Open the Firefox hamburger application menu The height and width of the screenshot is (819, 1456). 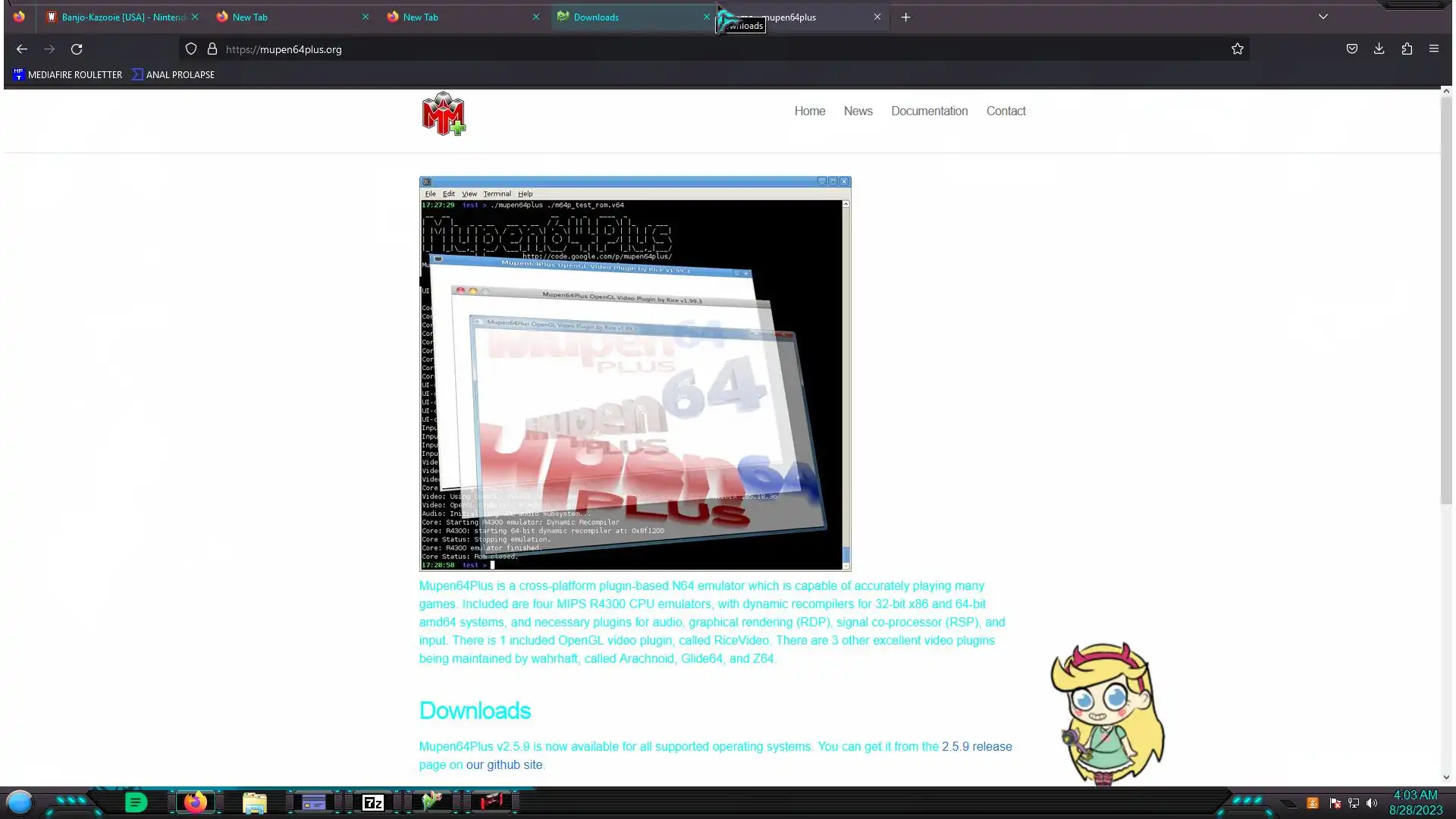tap(1433, 49)
